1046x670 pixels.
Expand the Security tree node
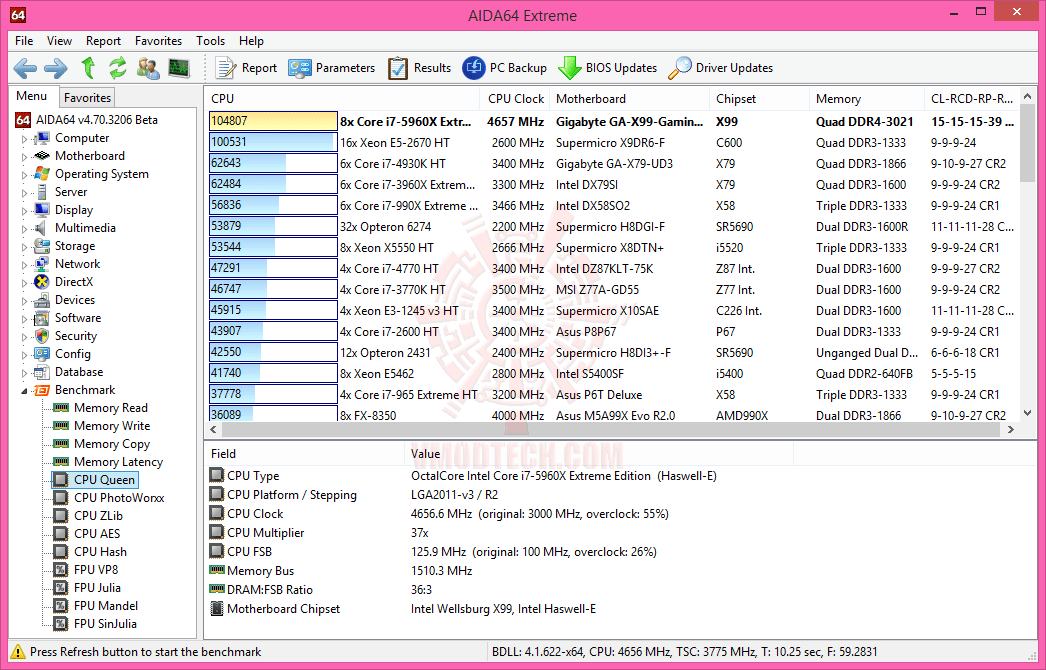pos(25,337)
